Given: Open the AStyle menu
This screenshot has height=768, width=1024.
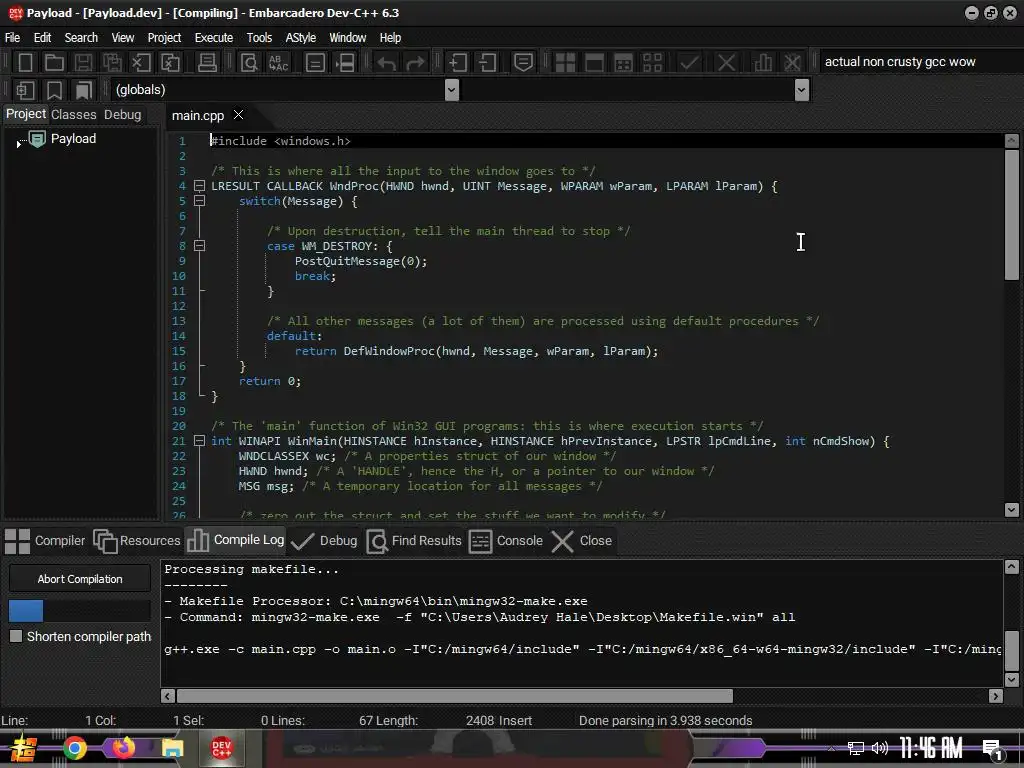Looking at the screenshot, I should pos(300,38).
